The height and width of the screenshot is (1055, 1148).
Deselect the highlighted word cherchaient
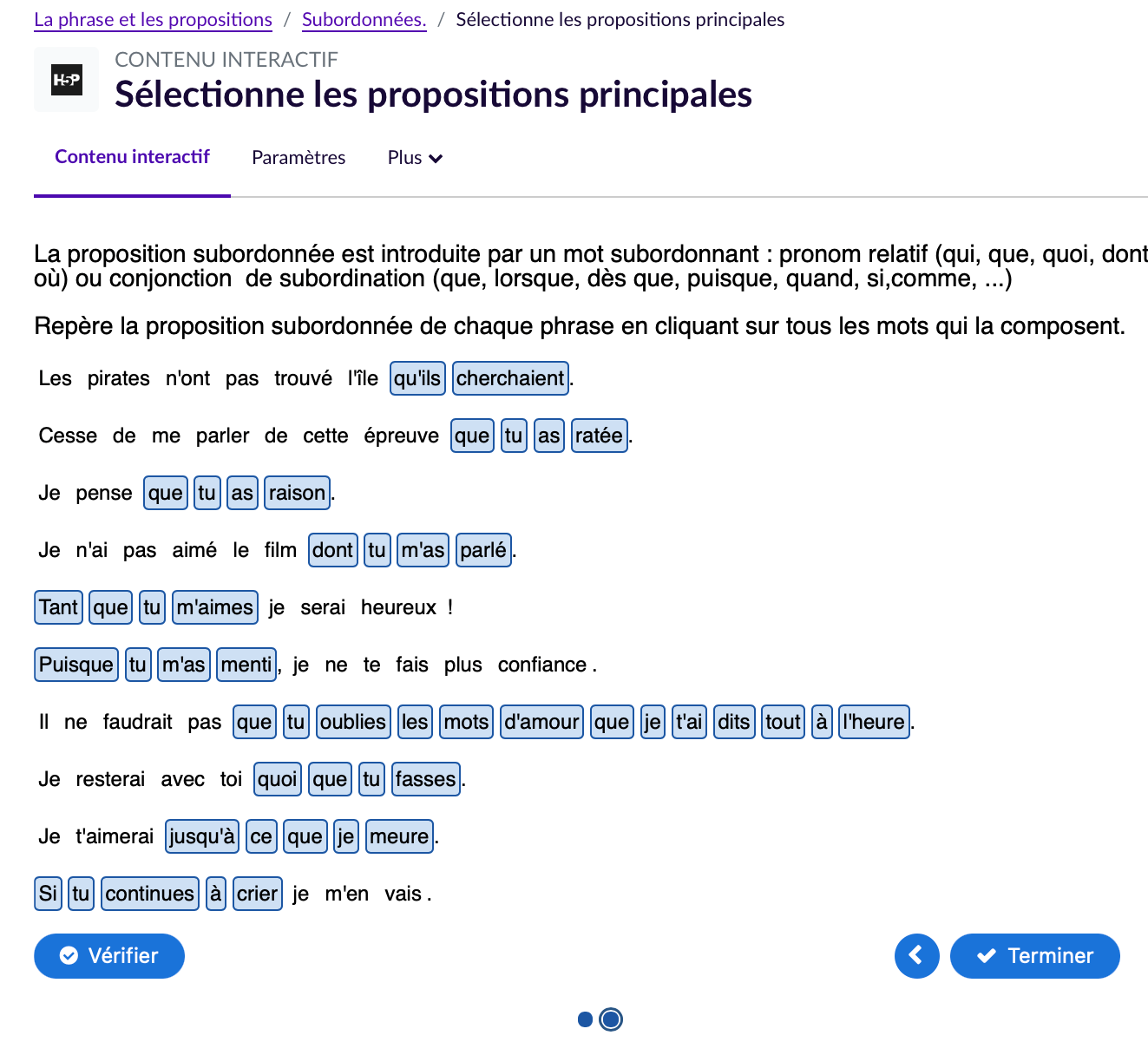point(510,378)
